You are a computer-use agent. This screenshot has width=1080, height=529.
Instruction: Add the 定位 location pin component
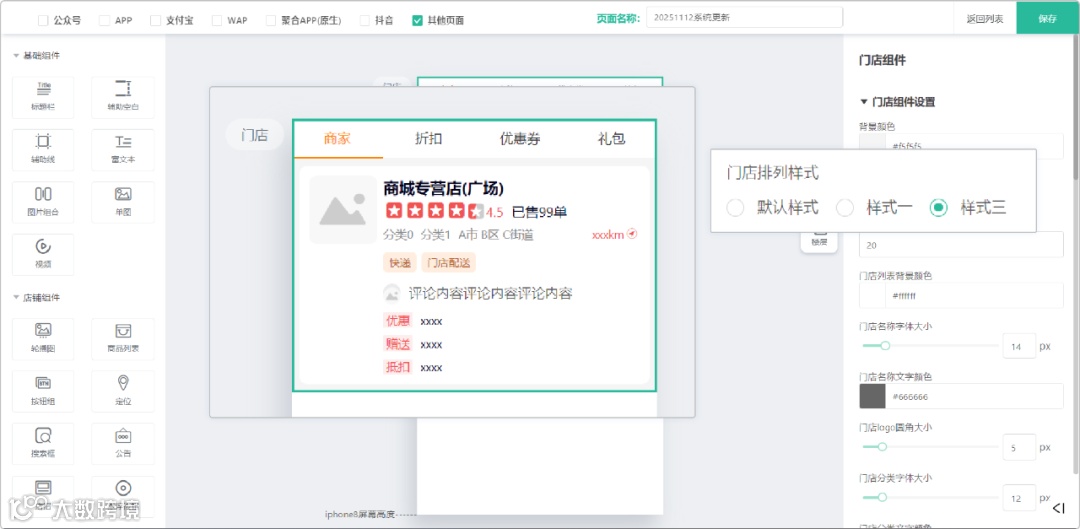(123, 391)
